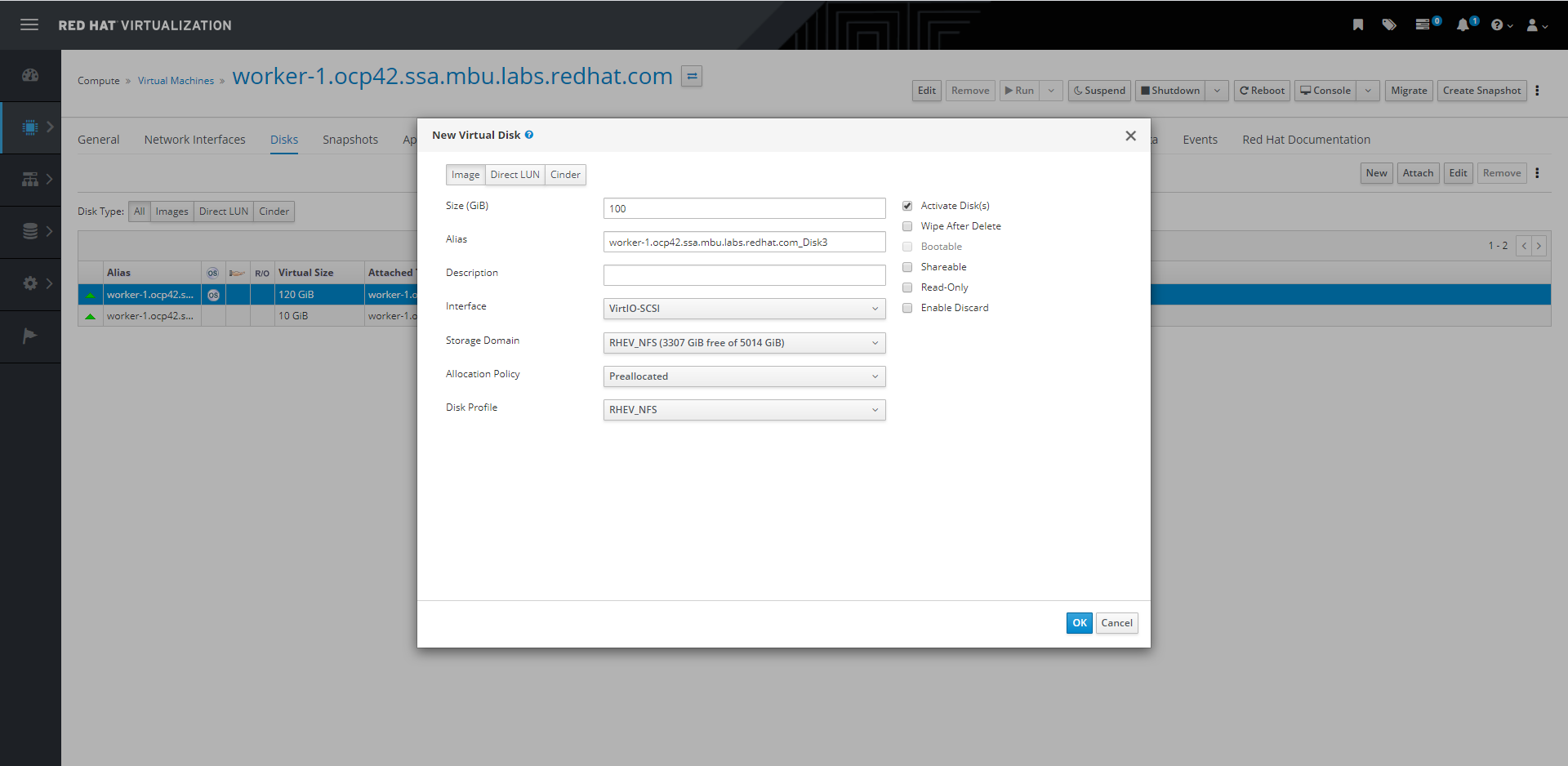Toggle the Shareable checkbox
Image resolution: width=1568 pixels, height=766 pixels.
(x=907, y=267)
